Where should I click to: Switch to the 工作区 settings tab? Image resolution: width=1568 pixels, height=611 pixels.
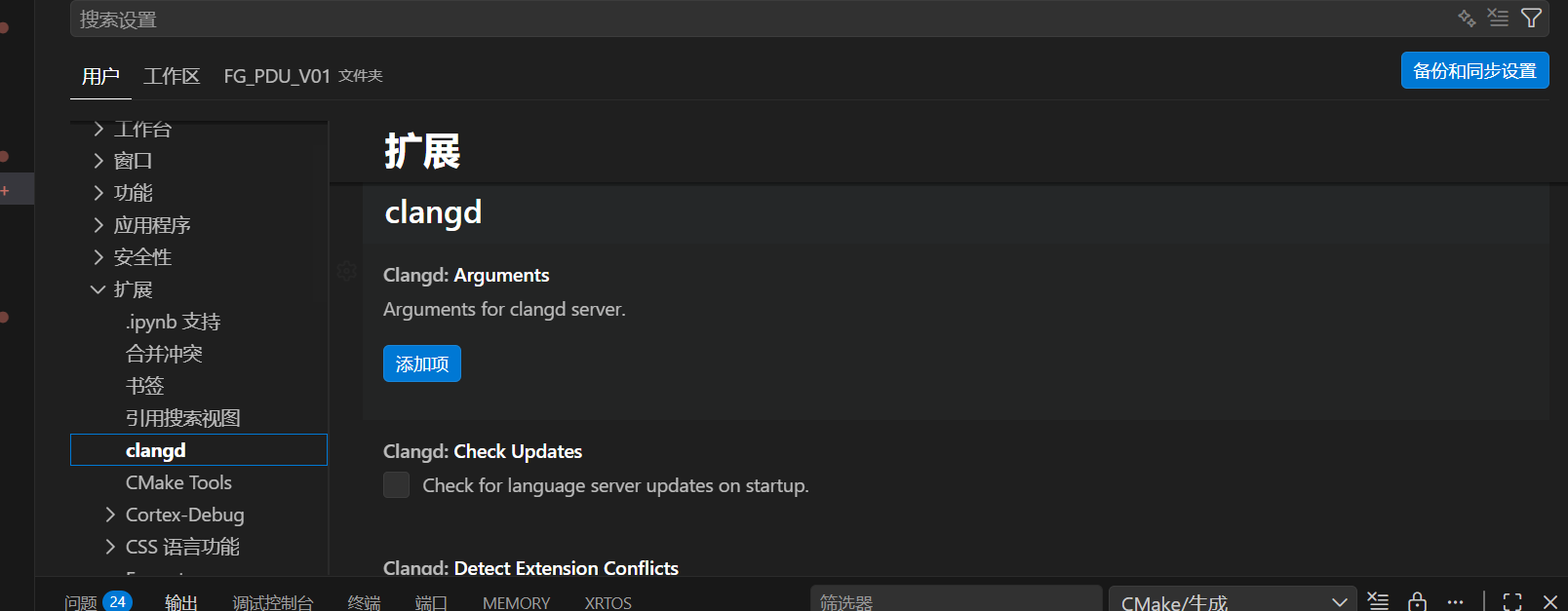[172, 76]
